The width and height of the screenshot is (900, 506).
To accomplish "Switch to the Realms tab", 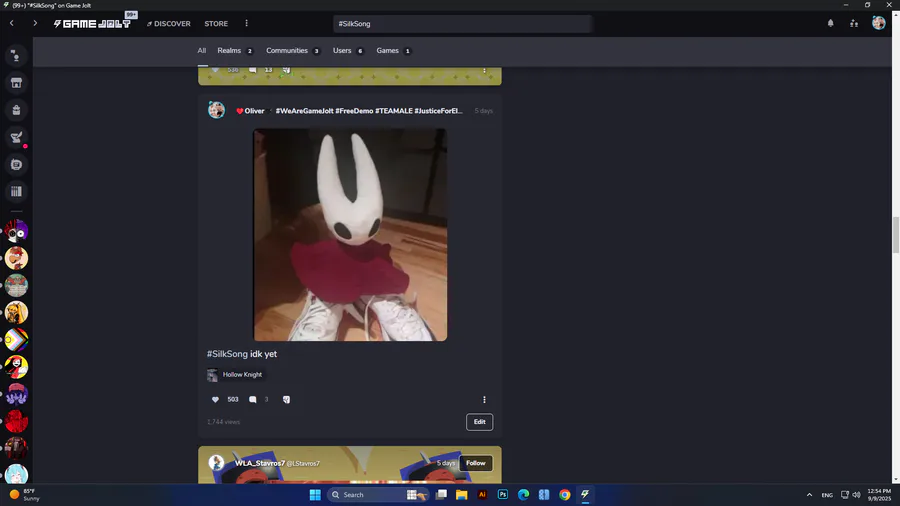I will [x=235, y=50].
